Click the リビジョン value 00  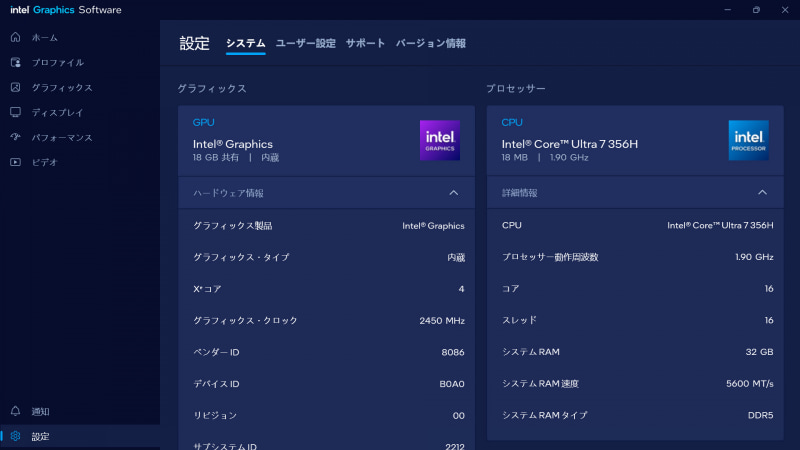click(x=459, y=415)
